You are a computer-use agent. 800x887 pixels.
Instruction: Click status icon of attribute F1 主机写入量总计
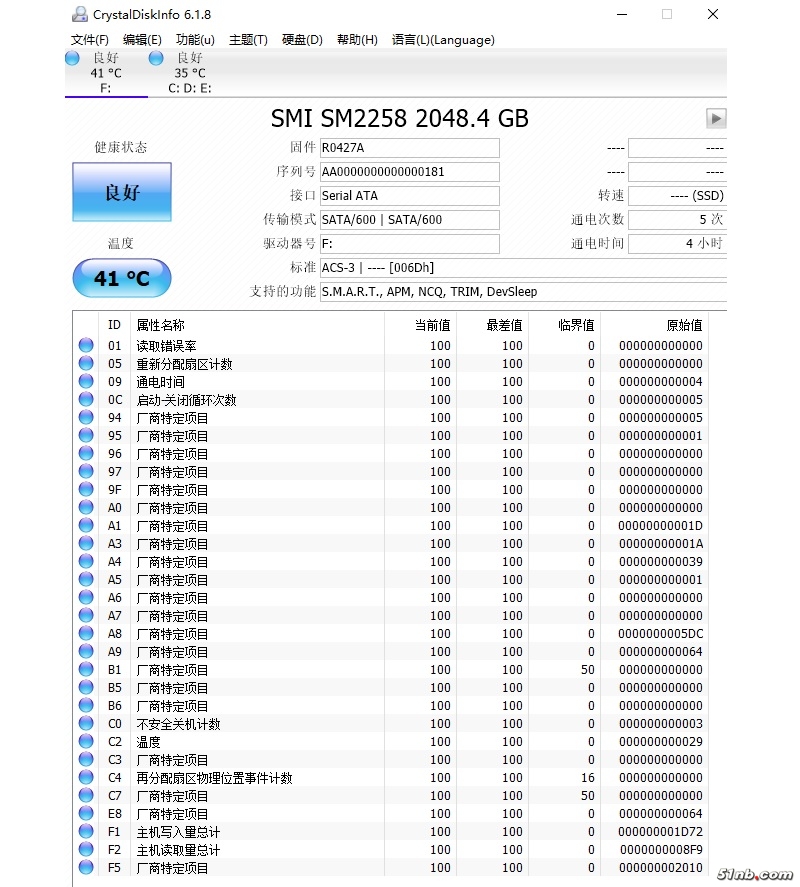[x=86, y=832]
